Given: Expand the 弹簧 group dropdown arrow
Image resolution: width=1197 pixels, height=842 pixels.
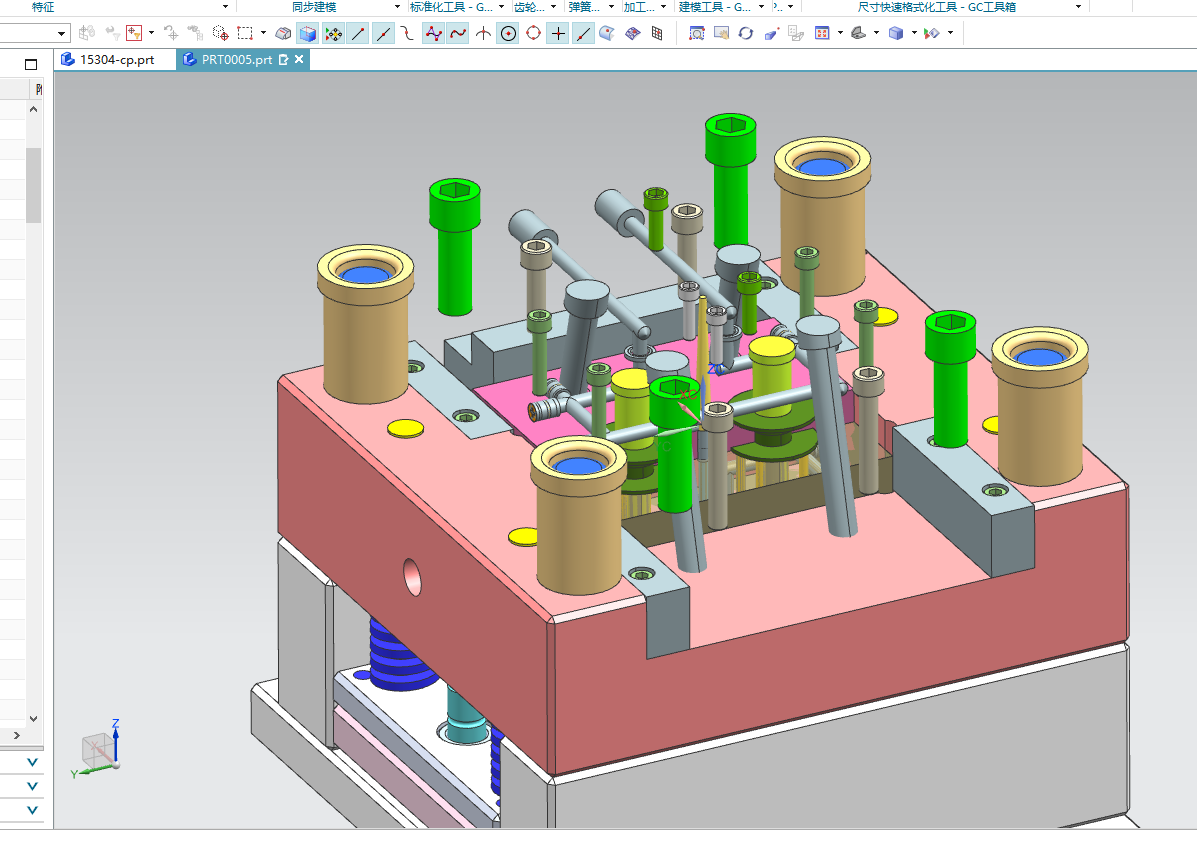Looking at the screenshot, I should tap(611, 7).
